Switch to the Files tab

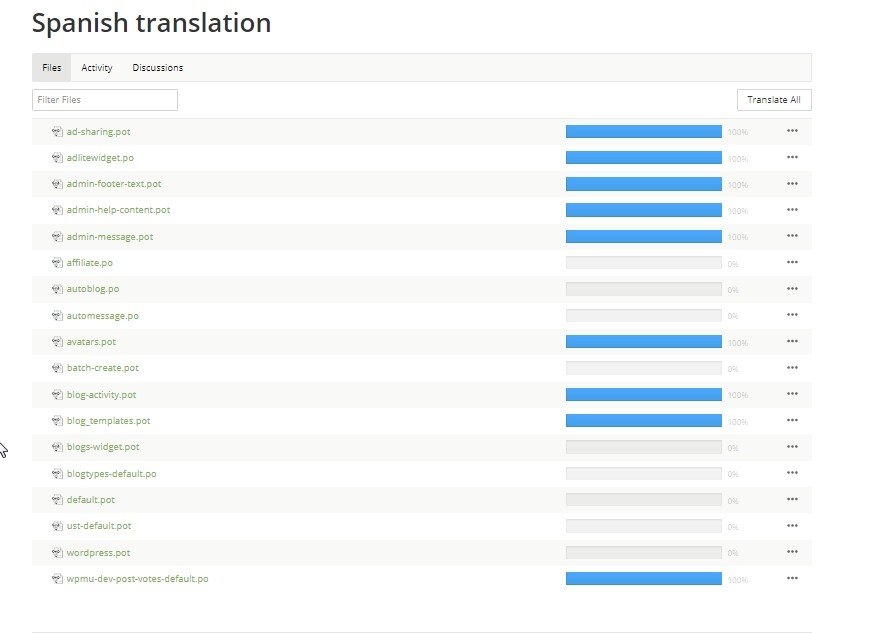(52, 67)
